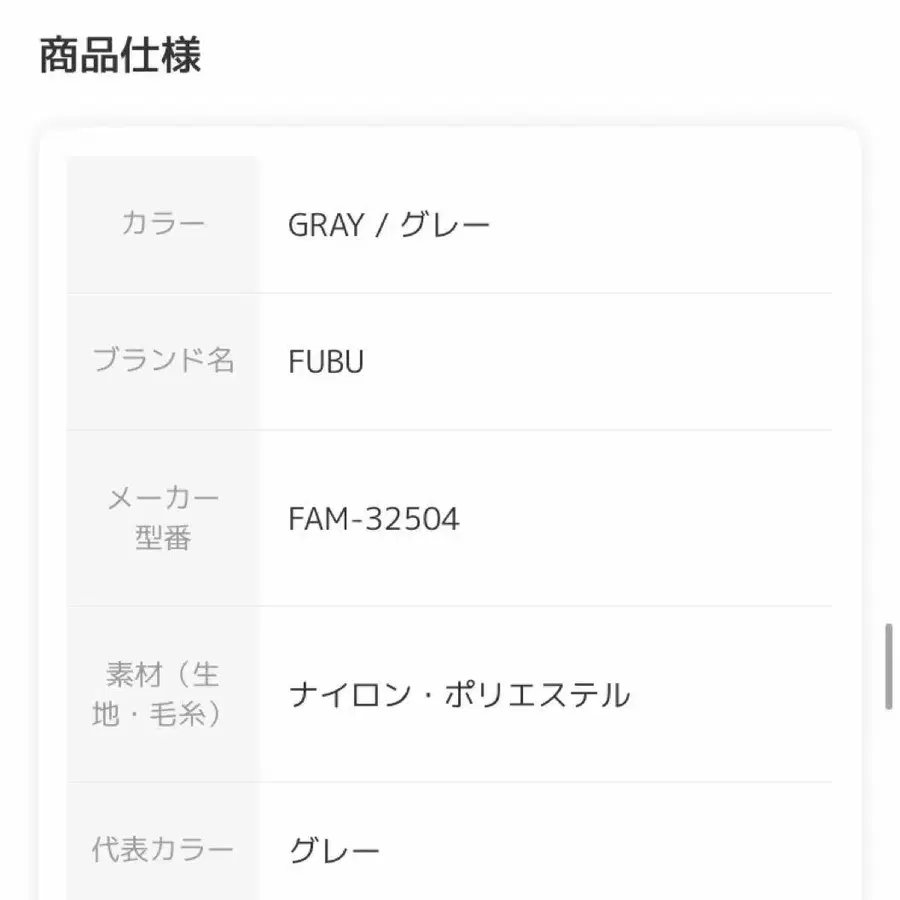This screenshot has height=900, width=900.
Task: Click the ナイロン word in the material value
Action: coord(350,695)
